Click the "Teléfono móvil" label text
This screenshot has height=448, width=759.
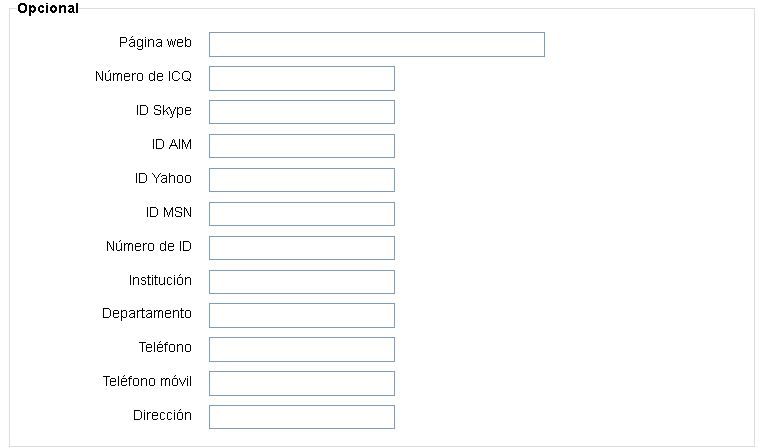(x=147, y=382)
